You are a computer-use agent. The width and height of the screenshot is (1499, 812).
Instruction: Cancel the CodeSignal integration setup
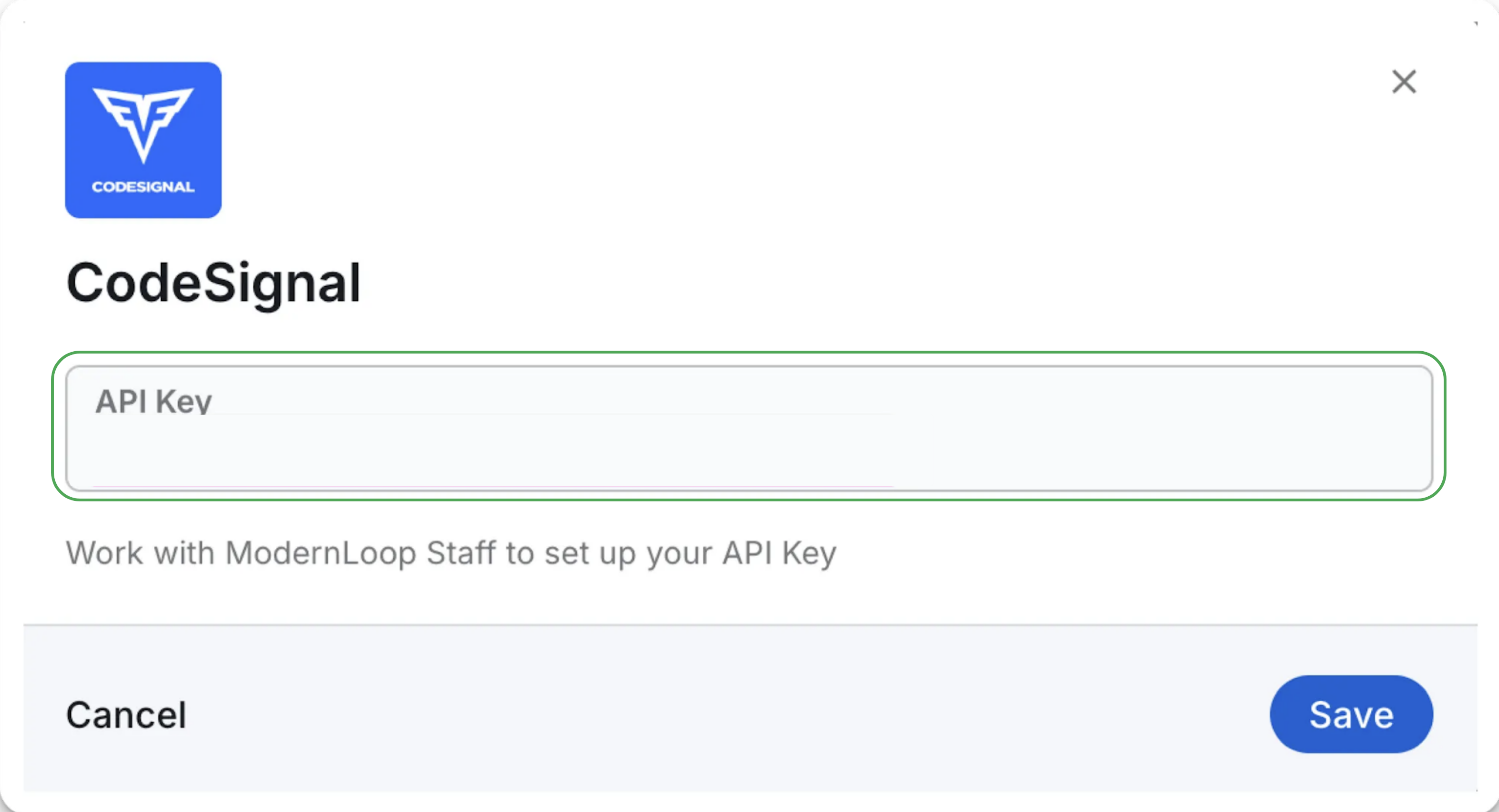point(126,714)
